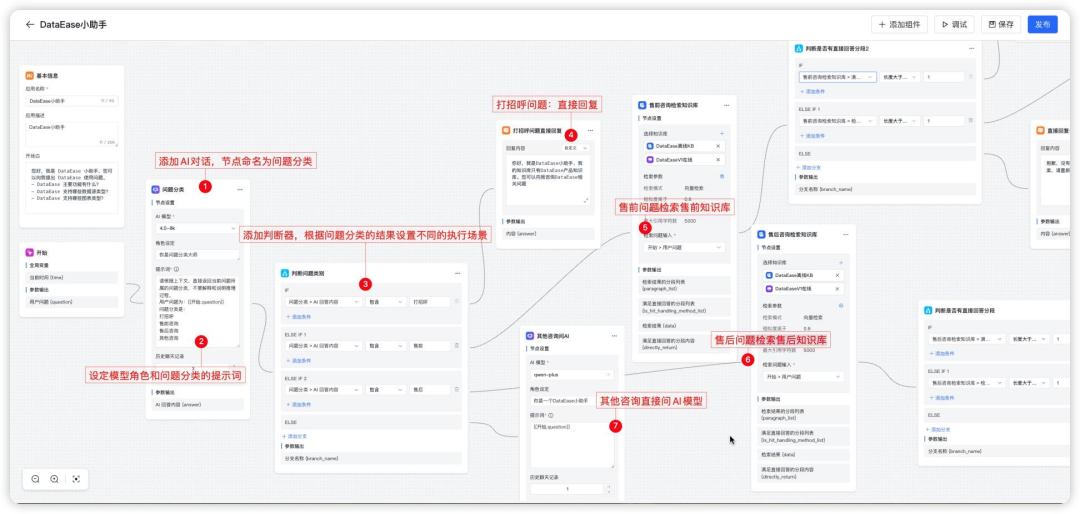Click the 售前咨询检索知识库 node icon
1080x514 pixels.
pos(642,105)
